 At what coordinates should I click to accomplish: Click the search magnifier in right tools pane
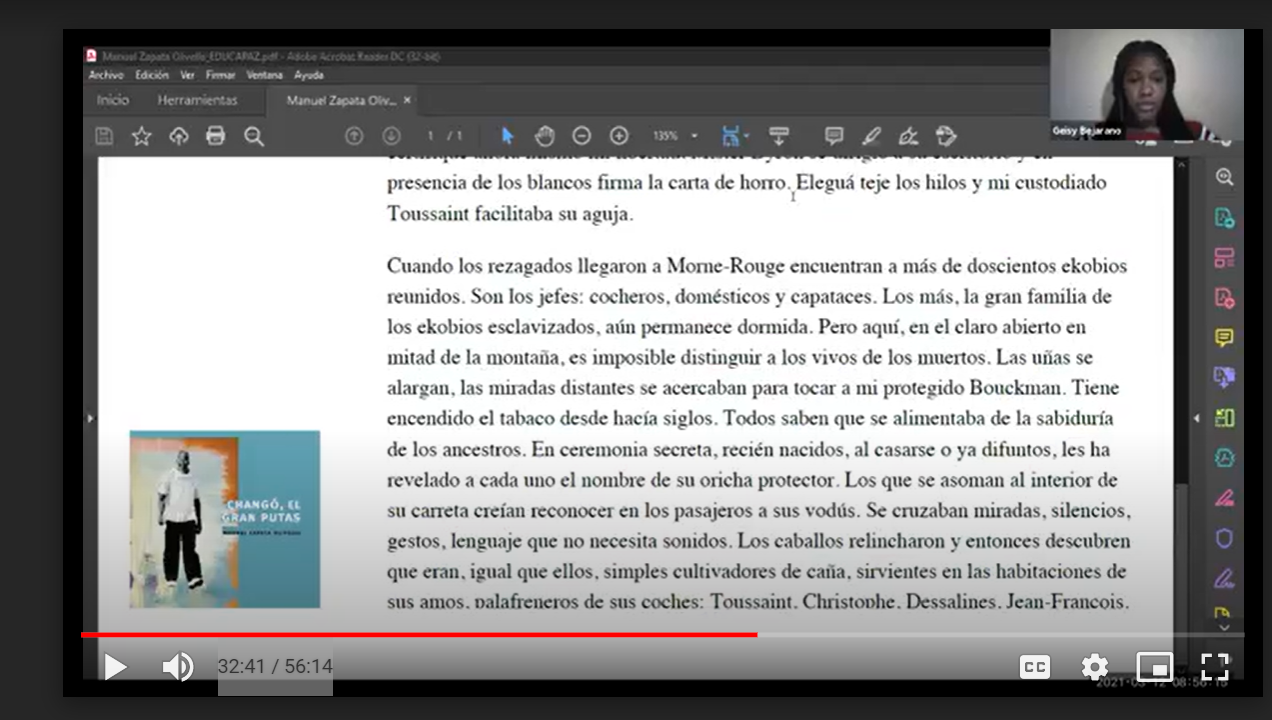(x=1224, y=177)
